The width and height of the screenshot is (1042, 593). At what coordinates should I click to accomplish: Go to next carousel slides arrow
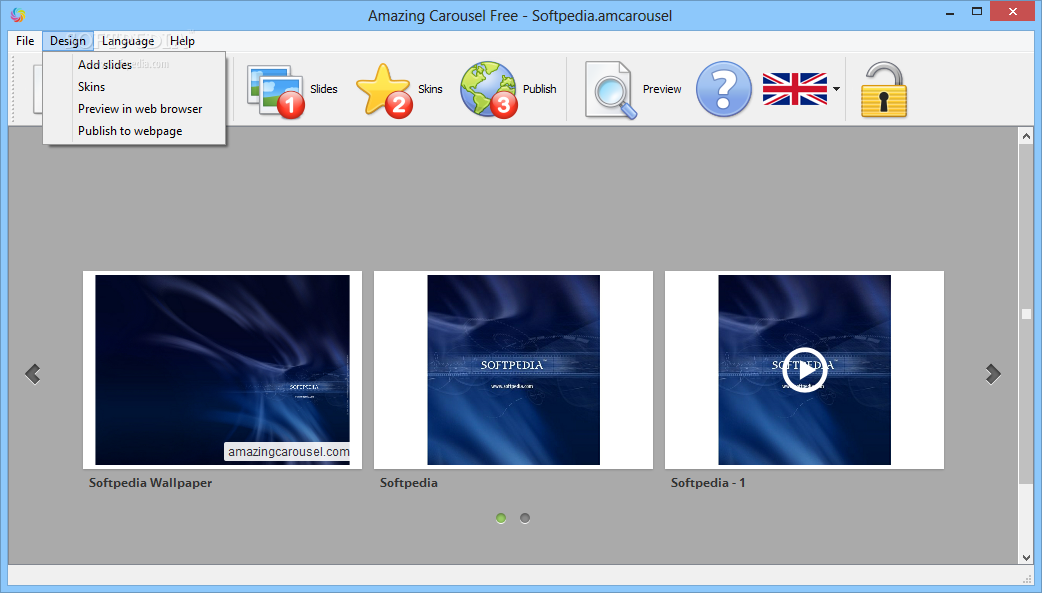click(993, 374)
